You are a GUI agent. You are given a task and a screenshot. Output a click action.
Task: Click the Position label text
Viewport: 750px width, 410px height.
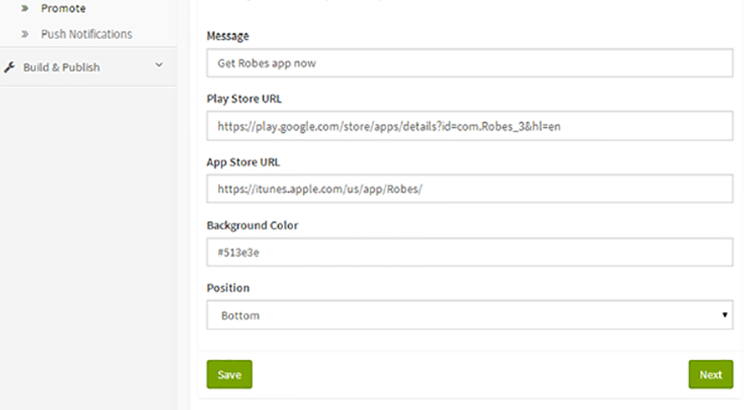[228, 288]
